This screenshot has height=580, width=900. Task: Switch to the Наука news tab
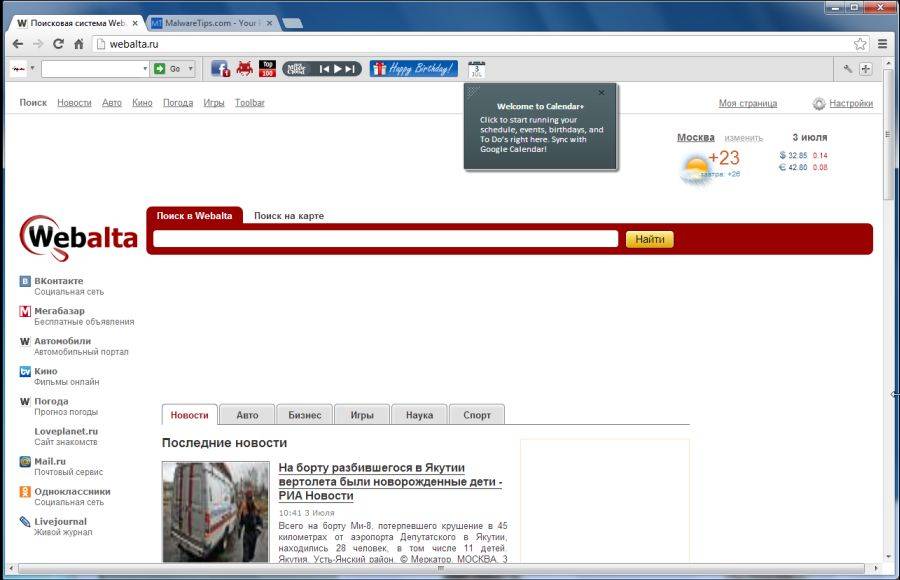point(419,415)
